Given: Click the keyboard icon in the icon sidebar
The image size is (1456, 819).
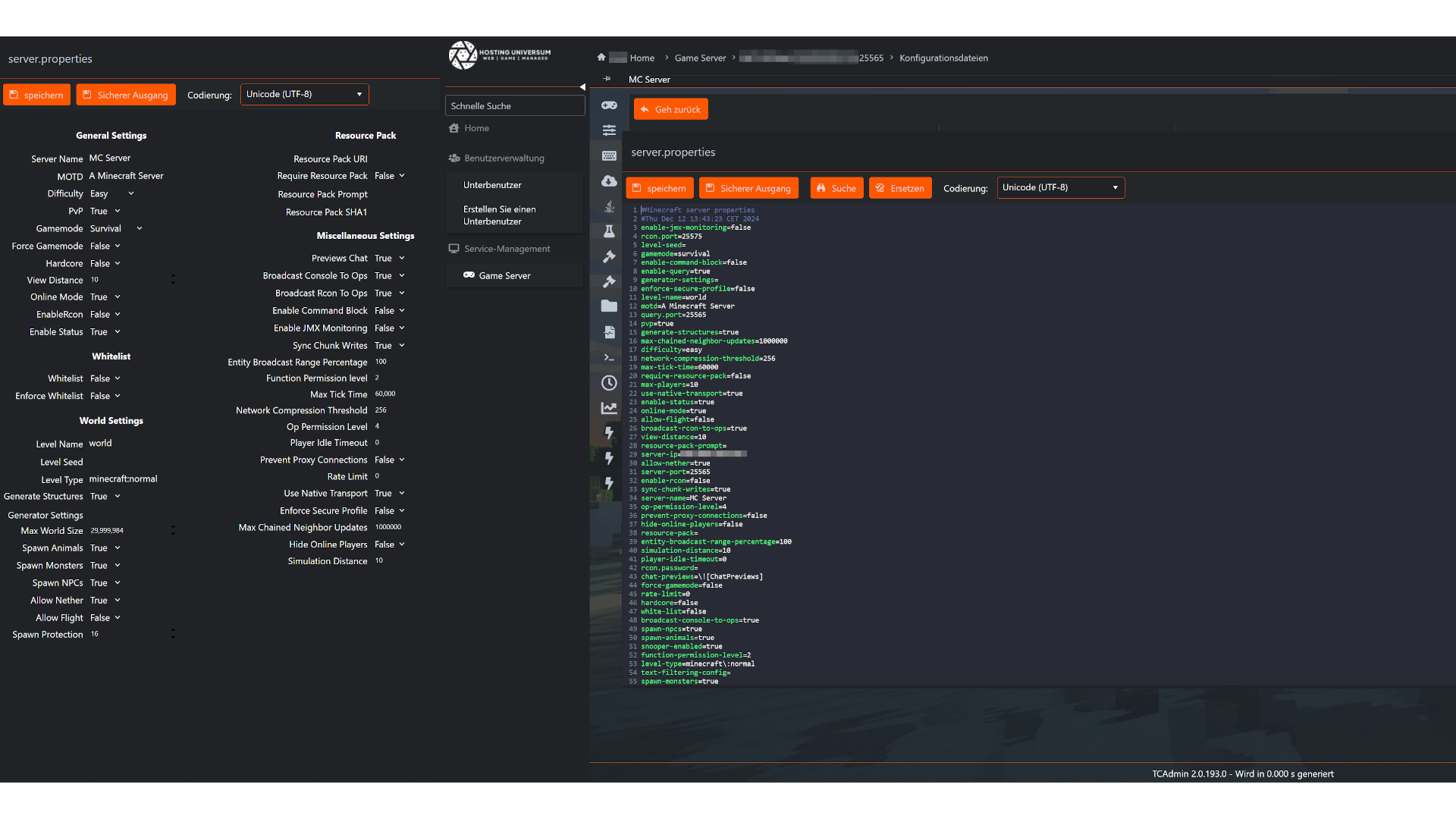Looking at the screenshot, I should tap(609, 155).
